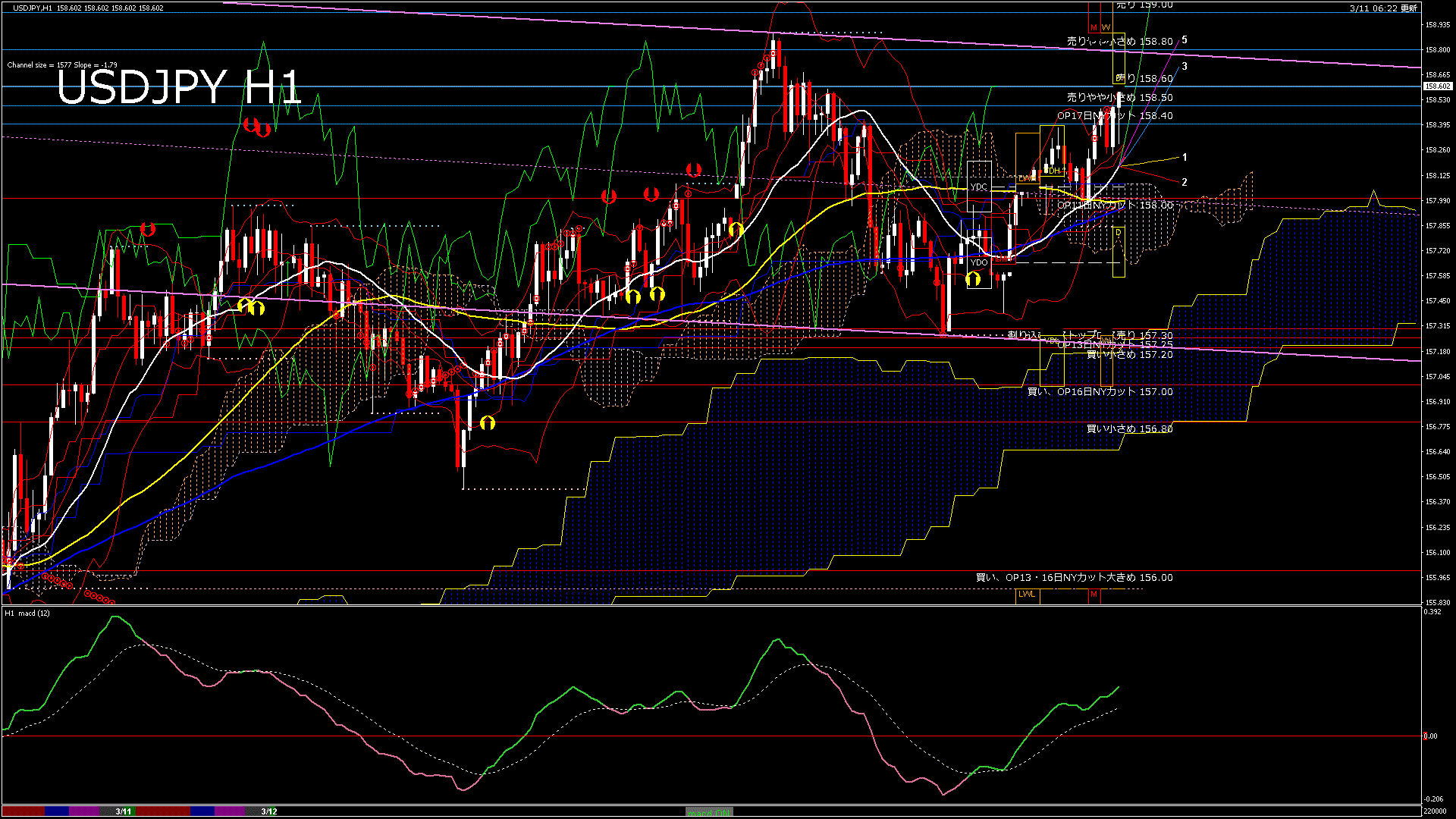Select projection line label 5

[1185, 40]
